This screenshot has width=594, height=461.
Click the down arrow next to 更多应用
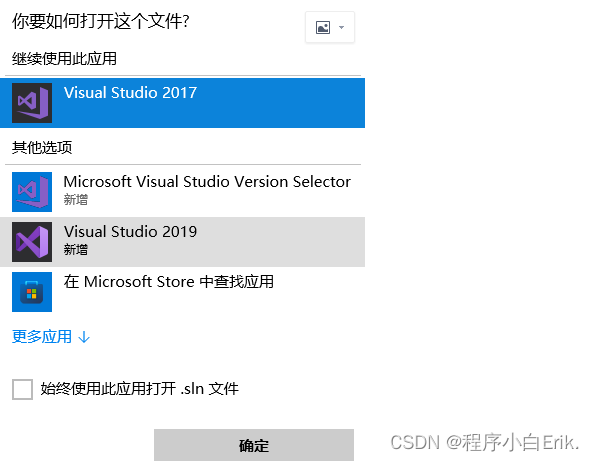pyautogui.click(x=84, y=337)
